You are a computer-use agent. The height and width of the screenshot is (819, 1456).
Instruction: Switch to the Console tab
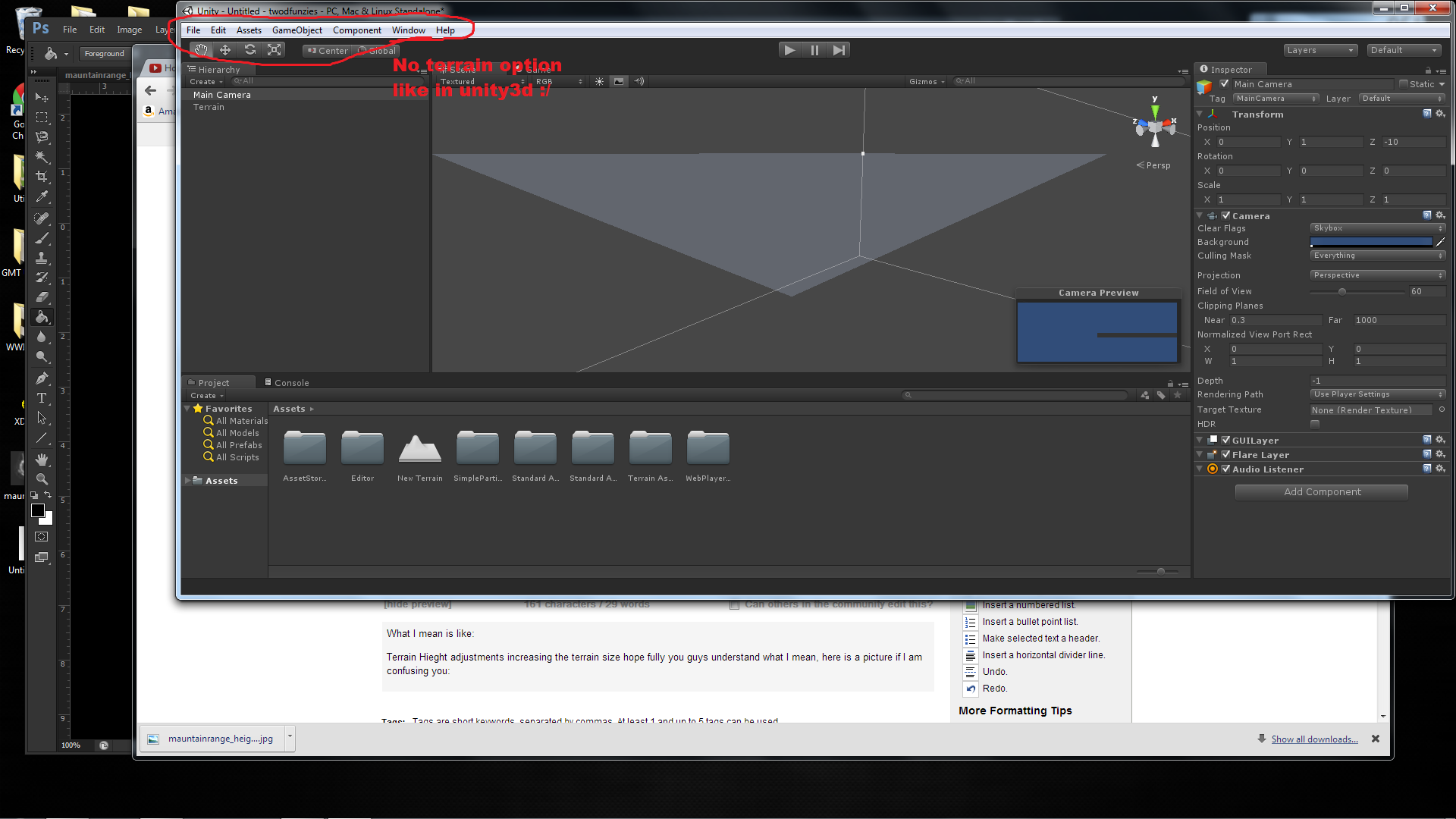tap(287, 383)
